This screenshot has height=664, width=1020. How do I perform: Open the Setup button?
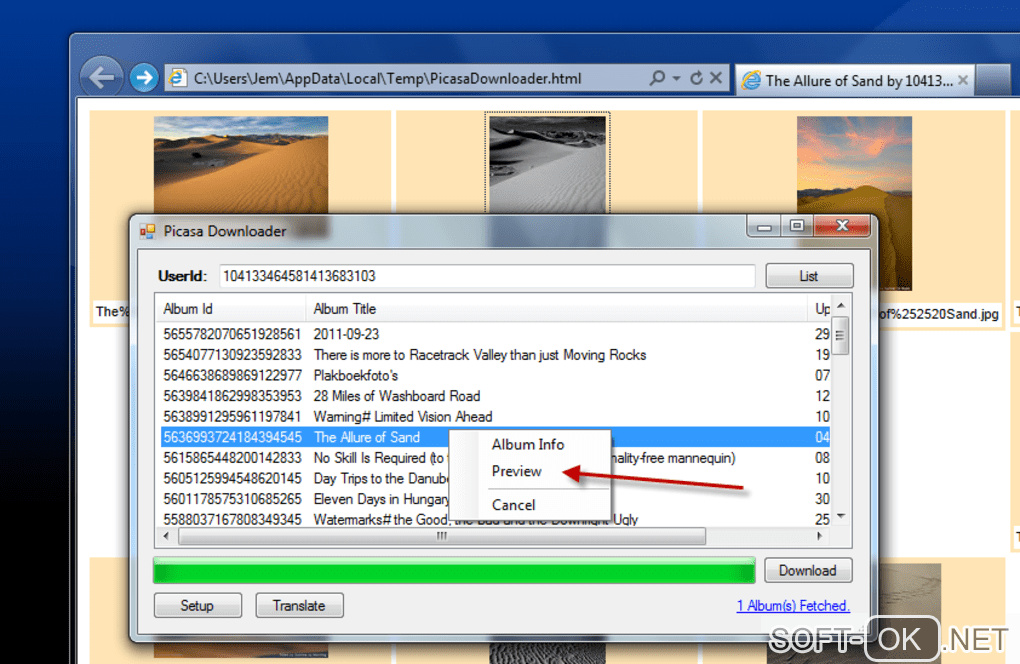click(198, 605)
